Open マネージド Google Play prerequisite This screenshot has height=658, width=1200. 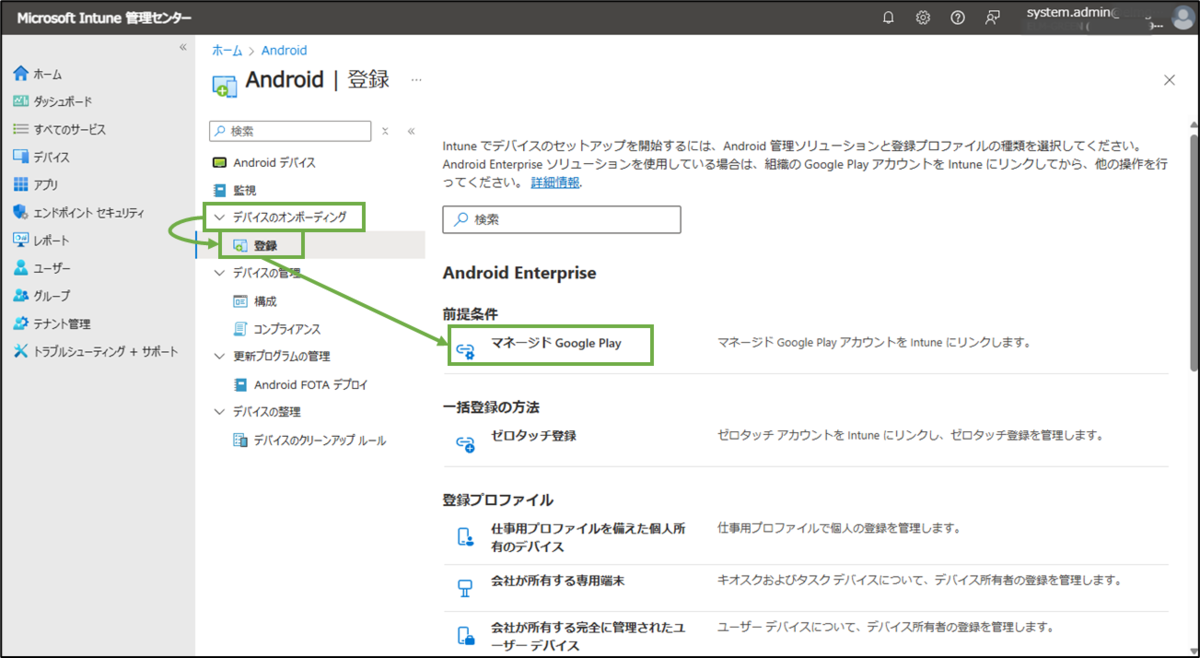pos(556,343)
